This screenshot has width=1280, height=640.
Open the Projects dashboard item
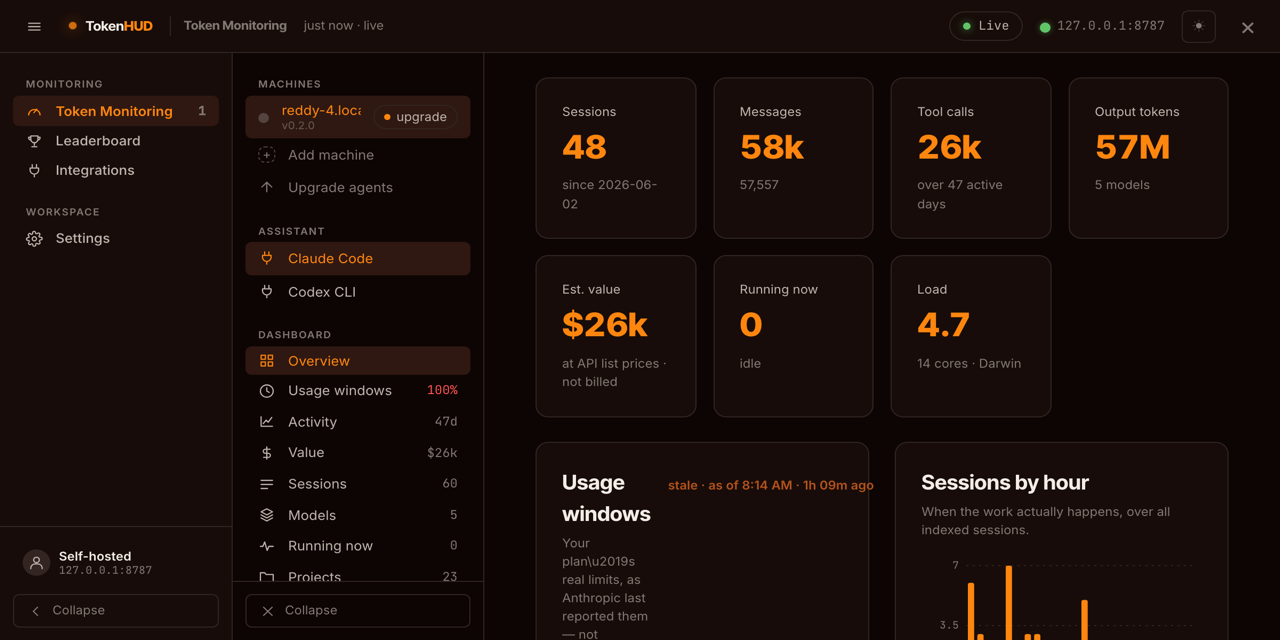pos(357,574)
